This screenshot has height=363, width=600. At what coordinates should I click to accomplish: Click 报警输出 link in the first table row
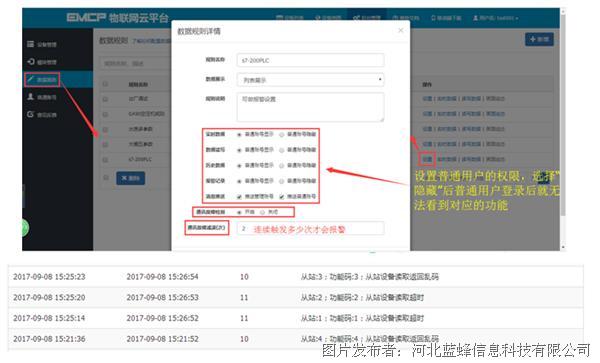point(496,99)
